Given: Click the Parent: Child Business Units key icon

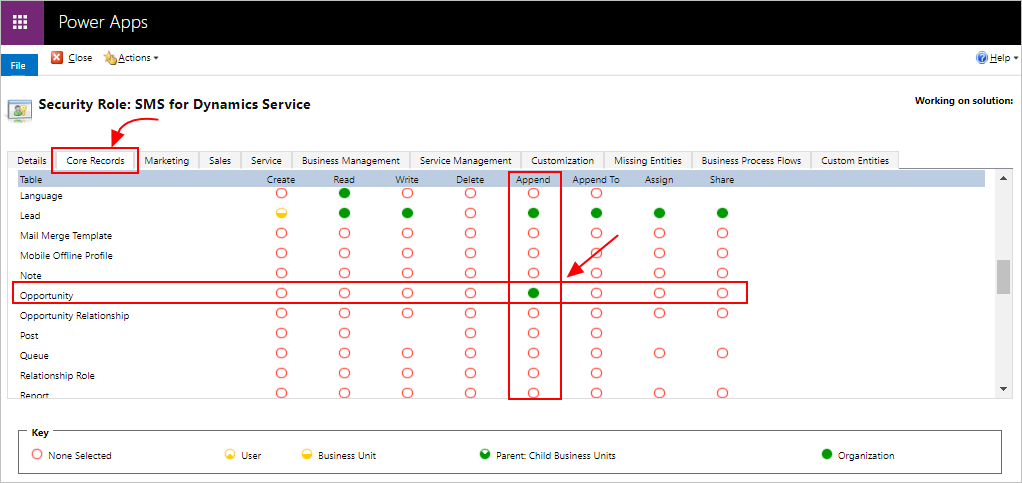Looking at the screenshot, I should [485, 454].
